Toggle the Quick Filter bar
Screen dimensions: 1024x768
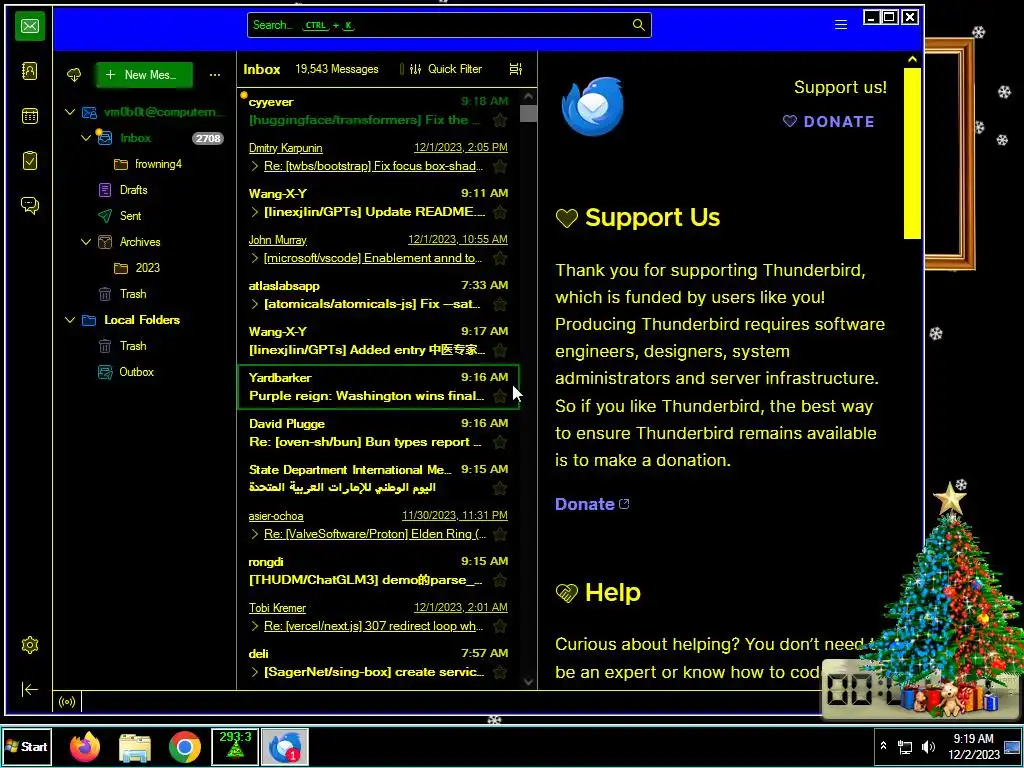pyautogui.click(x=448, y=69)
